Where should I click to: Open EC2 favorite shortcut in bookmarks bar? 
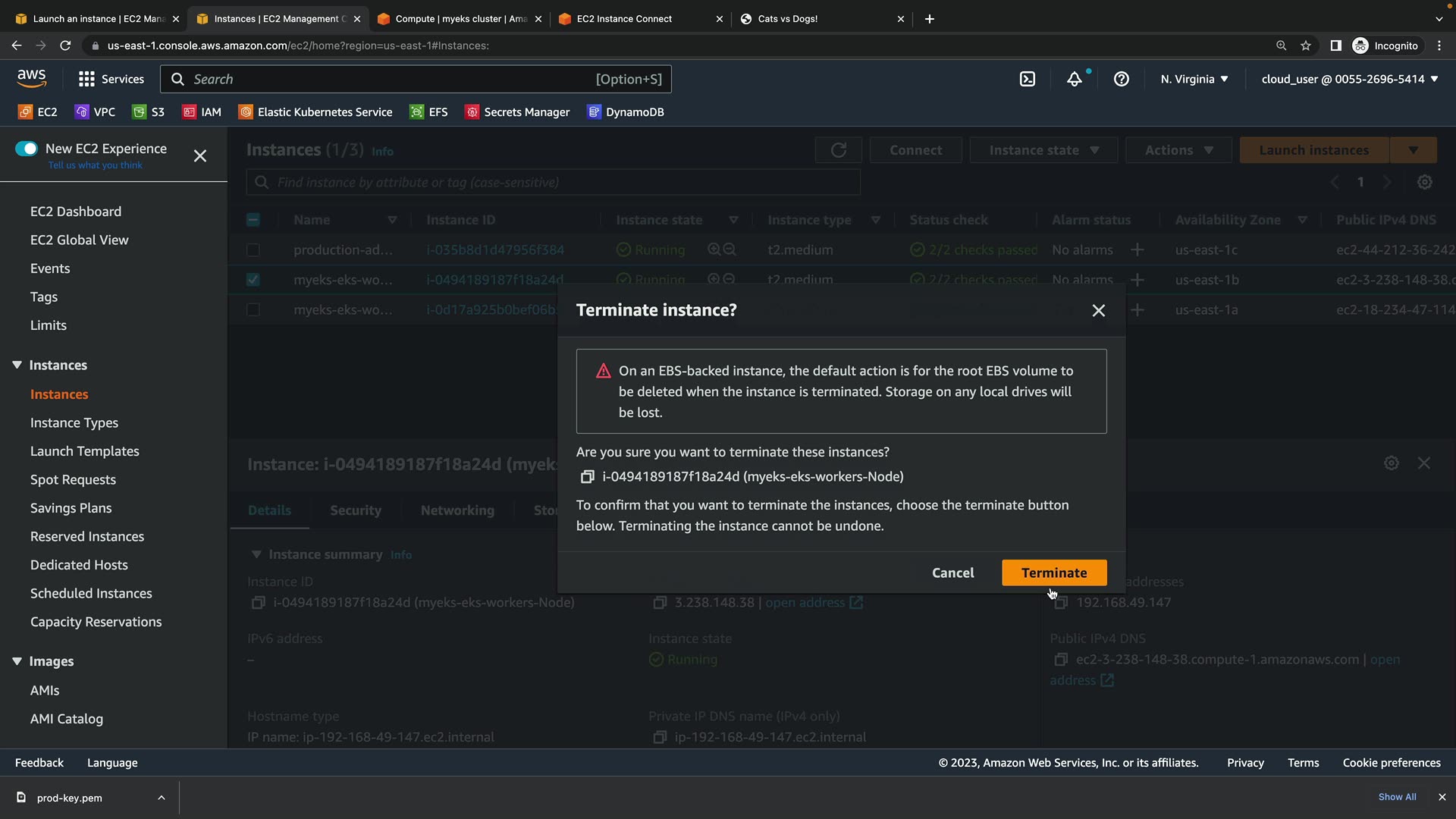click(38, 112)
